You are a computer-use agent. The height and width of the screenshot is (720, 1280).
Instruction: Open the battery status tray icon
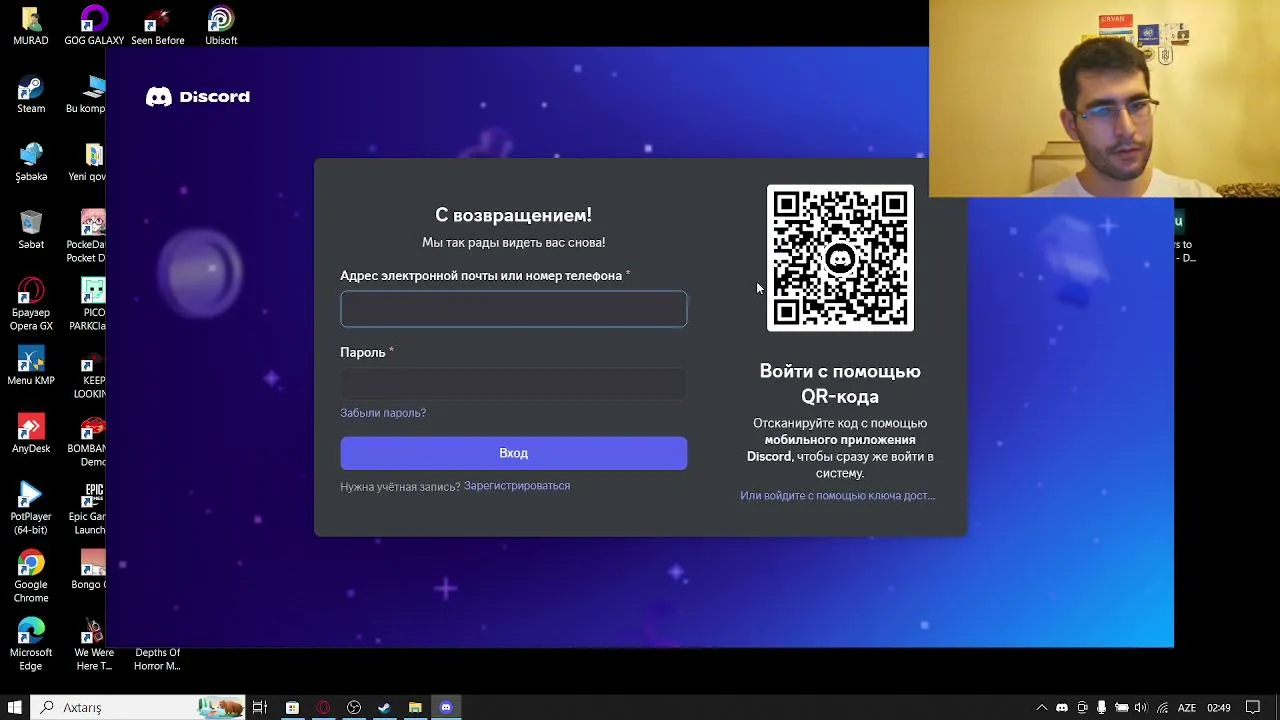click(x=1121, y=708)
